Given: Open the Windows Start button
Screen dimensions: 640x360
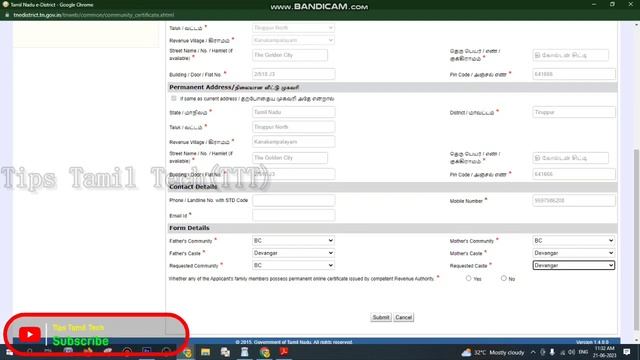Looking at the screenshot, I should tap(9, 353).
